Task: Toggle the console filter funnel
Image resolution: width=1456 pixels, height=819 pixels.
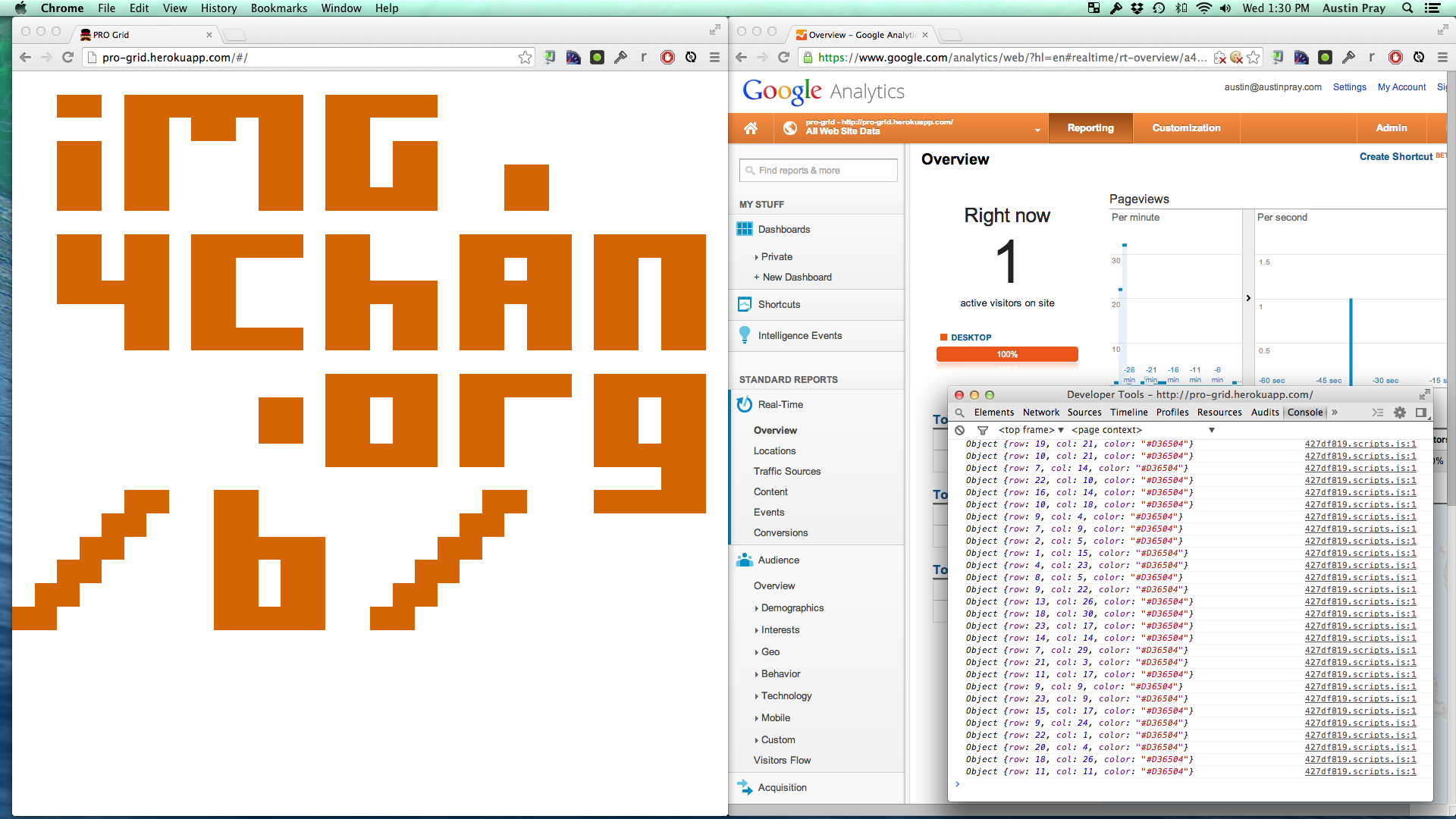Action: click(983, 430)
